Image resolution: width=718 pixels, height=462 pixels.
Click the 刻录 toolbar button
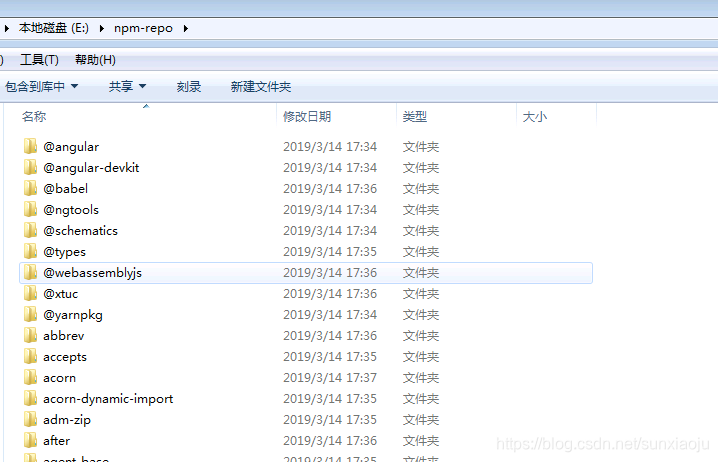pyautogui.click(x=189, y=87)
